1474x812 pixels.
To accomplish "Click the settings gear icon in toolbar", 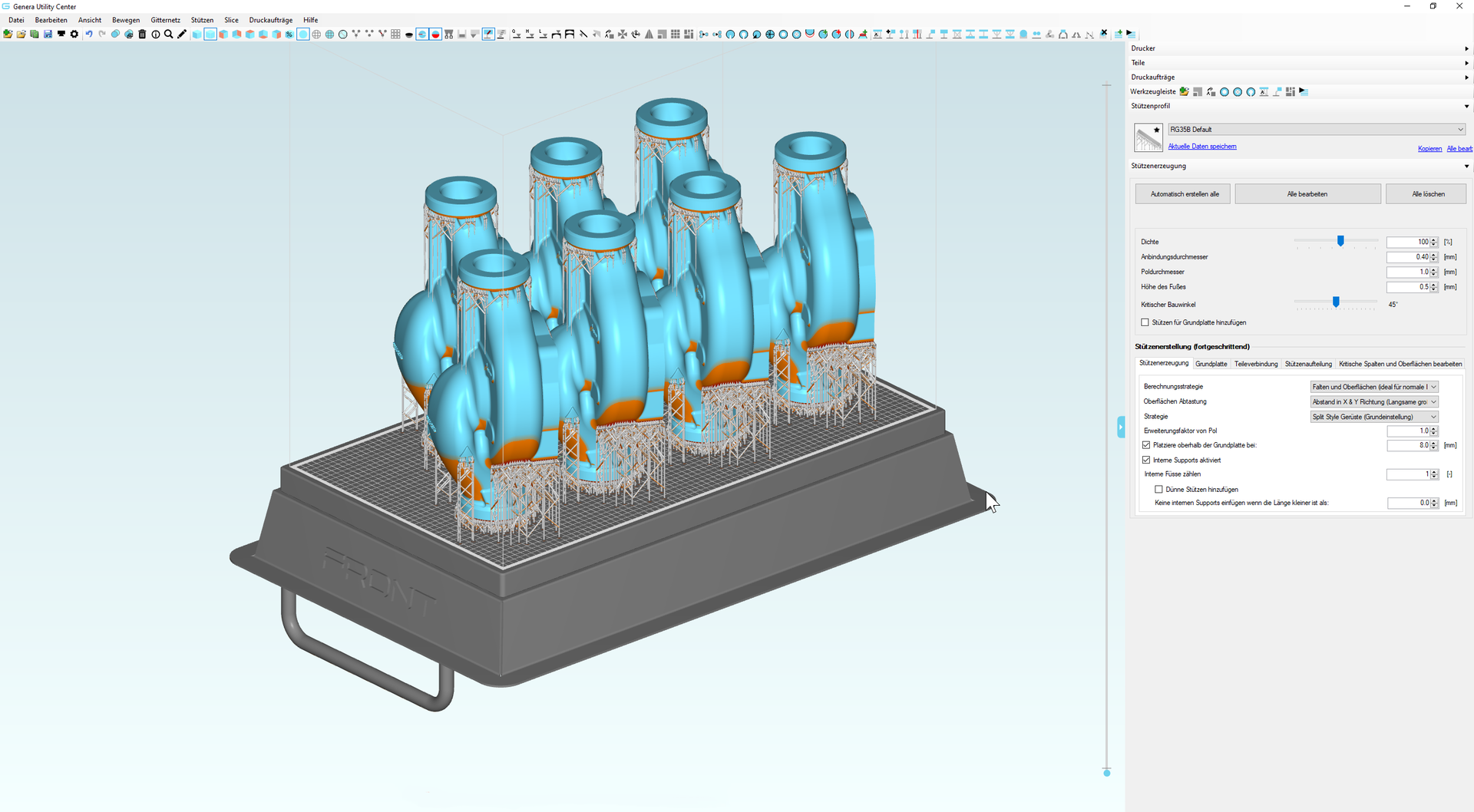I will pos(74,34).
